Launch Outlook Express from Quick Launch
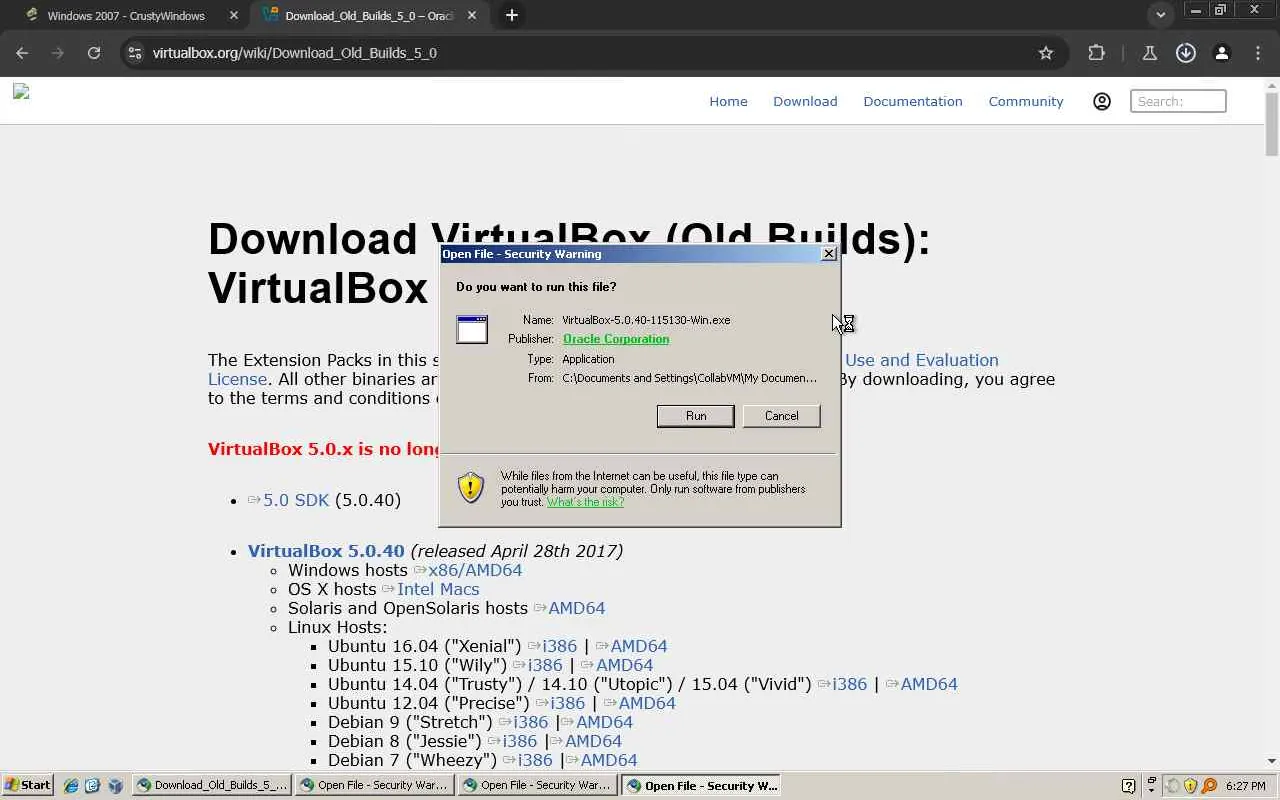The width and height of the screenshot is (1280, 800). coord(93,786)
